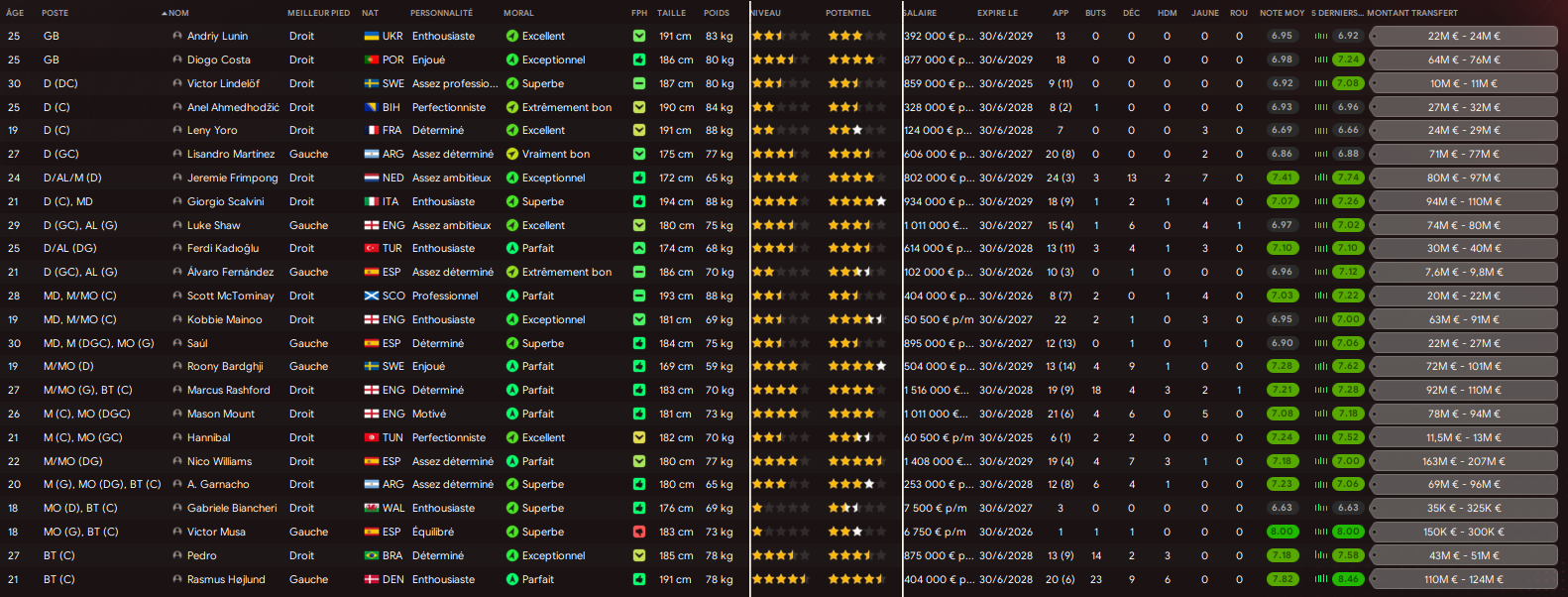Sort by the ÂGE column header
The image size is (1568, 597).
pos(15,13)
